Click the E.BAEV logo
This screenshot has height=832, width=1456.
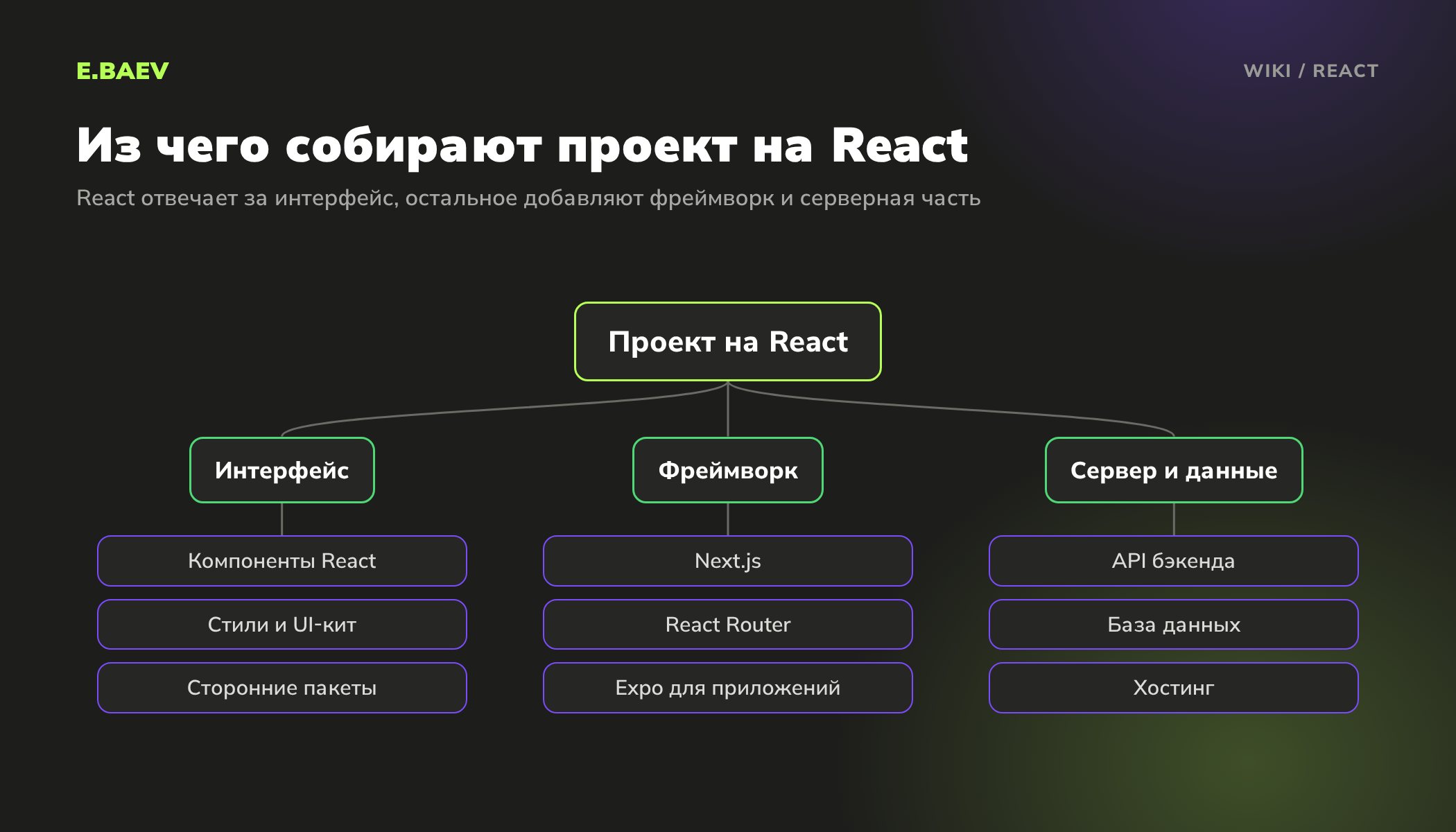[x=123, y=71]
